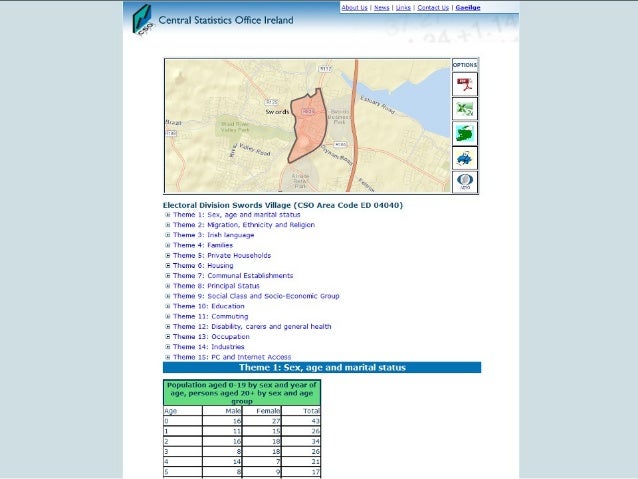Expand Theme 14: Industries
This screenshot has height=479, width=638.
pos(168,347)
